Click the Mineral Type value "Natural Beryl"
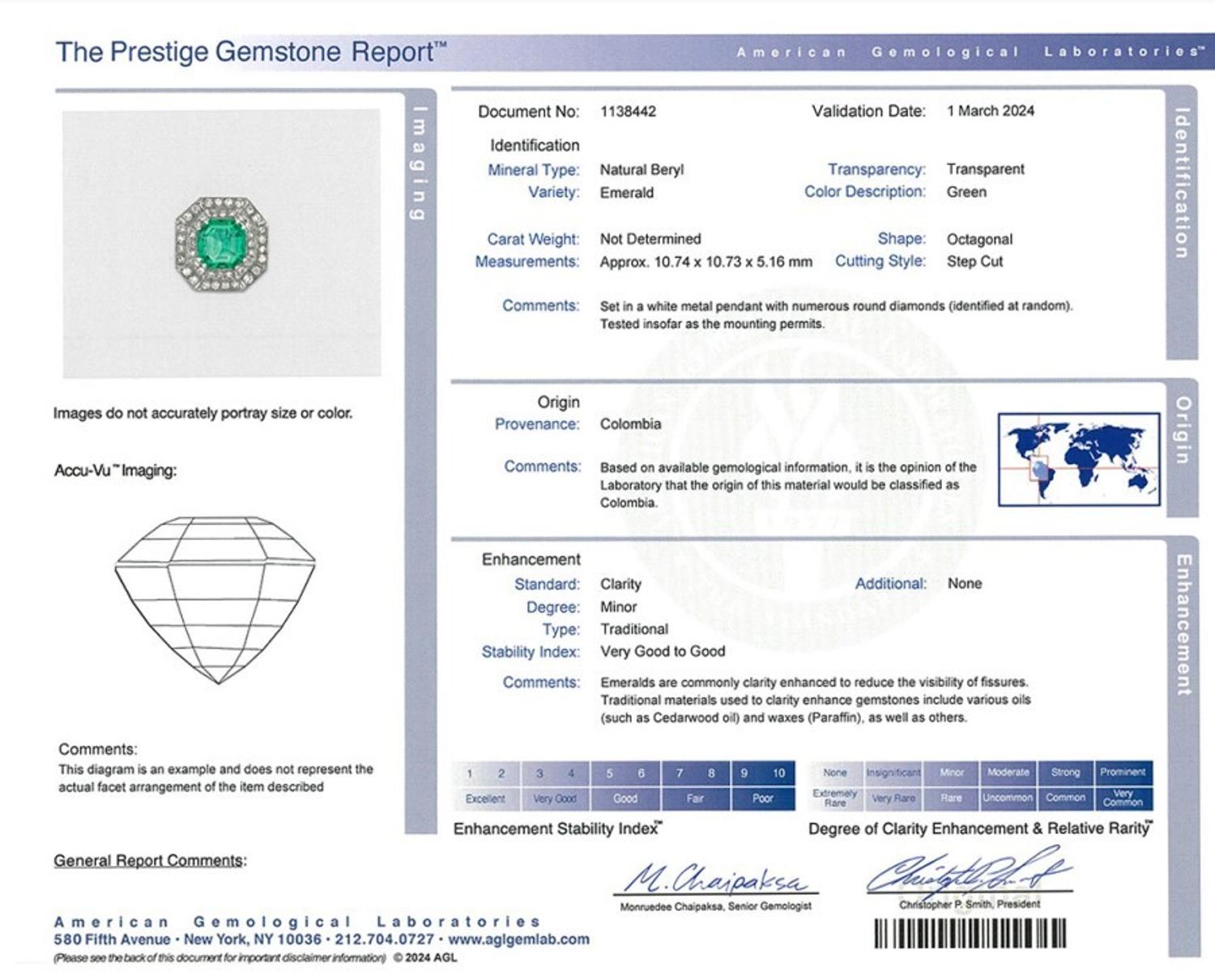Viewport: 1215px width, 980px height. [642, 170]
